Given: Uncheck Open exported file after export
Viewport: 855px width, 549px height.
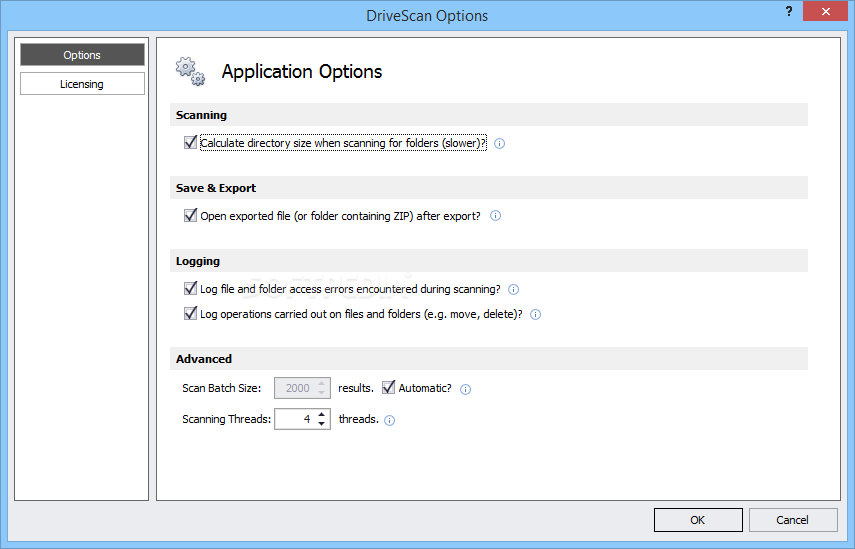Looking at the screenshot, I should click(x=190, y=215).
